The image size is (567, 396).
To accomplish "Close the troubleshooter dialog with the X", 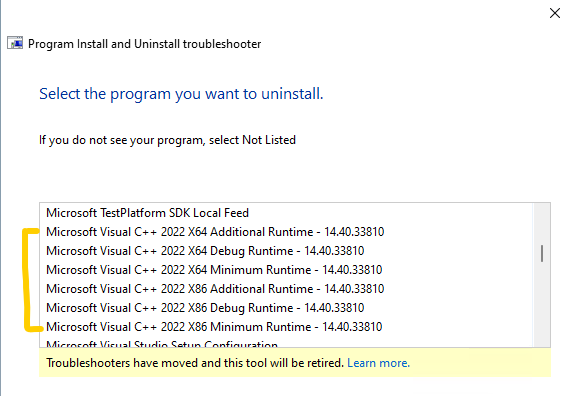I will [x=555, y=13].
